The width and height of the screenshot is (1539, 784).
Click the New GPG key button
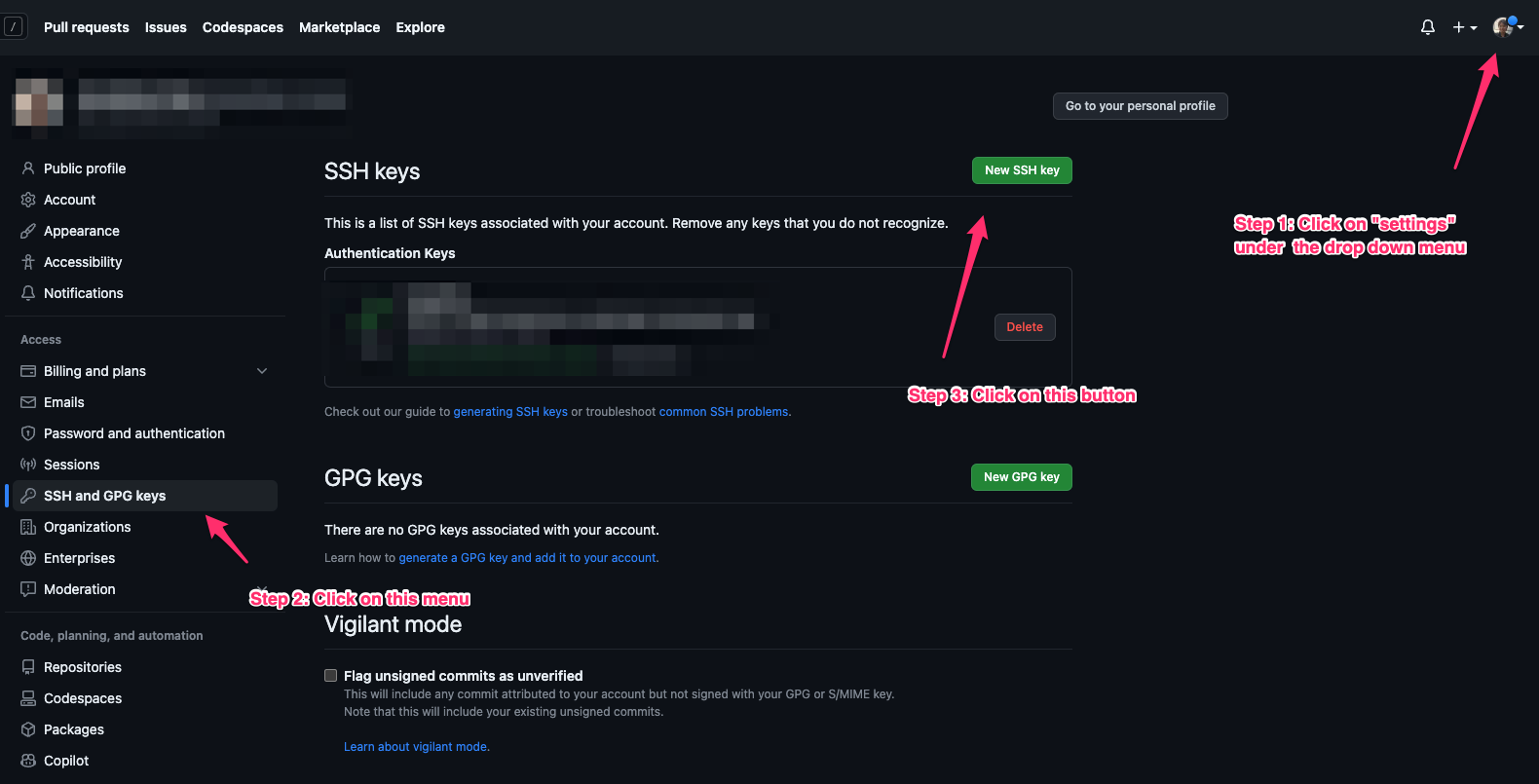coord(1021,477)
